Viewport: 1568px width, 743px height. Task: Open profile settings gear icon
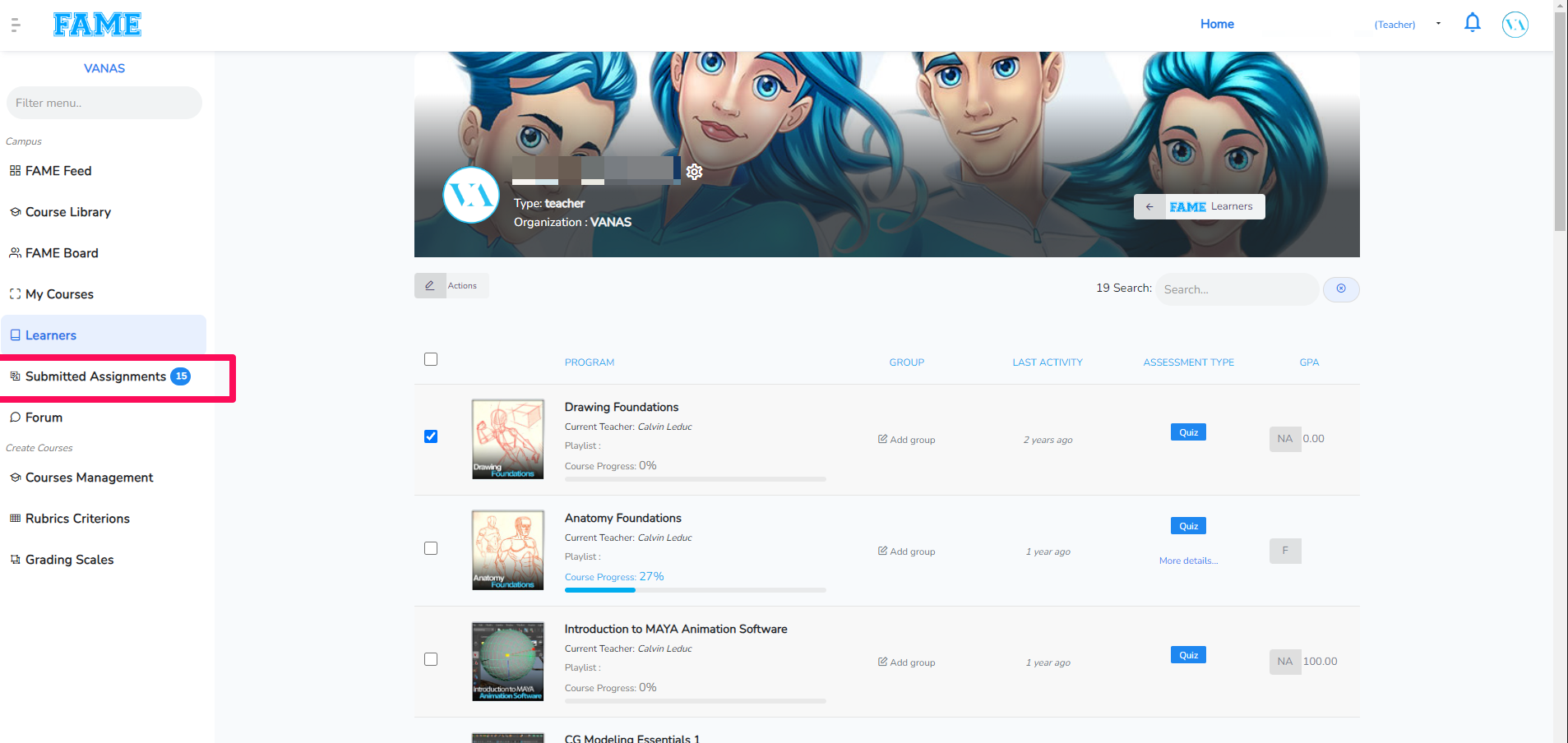click(x=695, y=171)
